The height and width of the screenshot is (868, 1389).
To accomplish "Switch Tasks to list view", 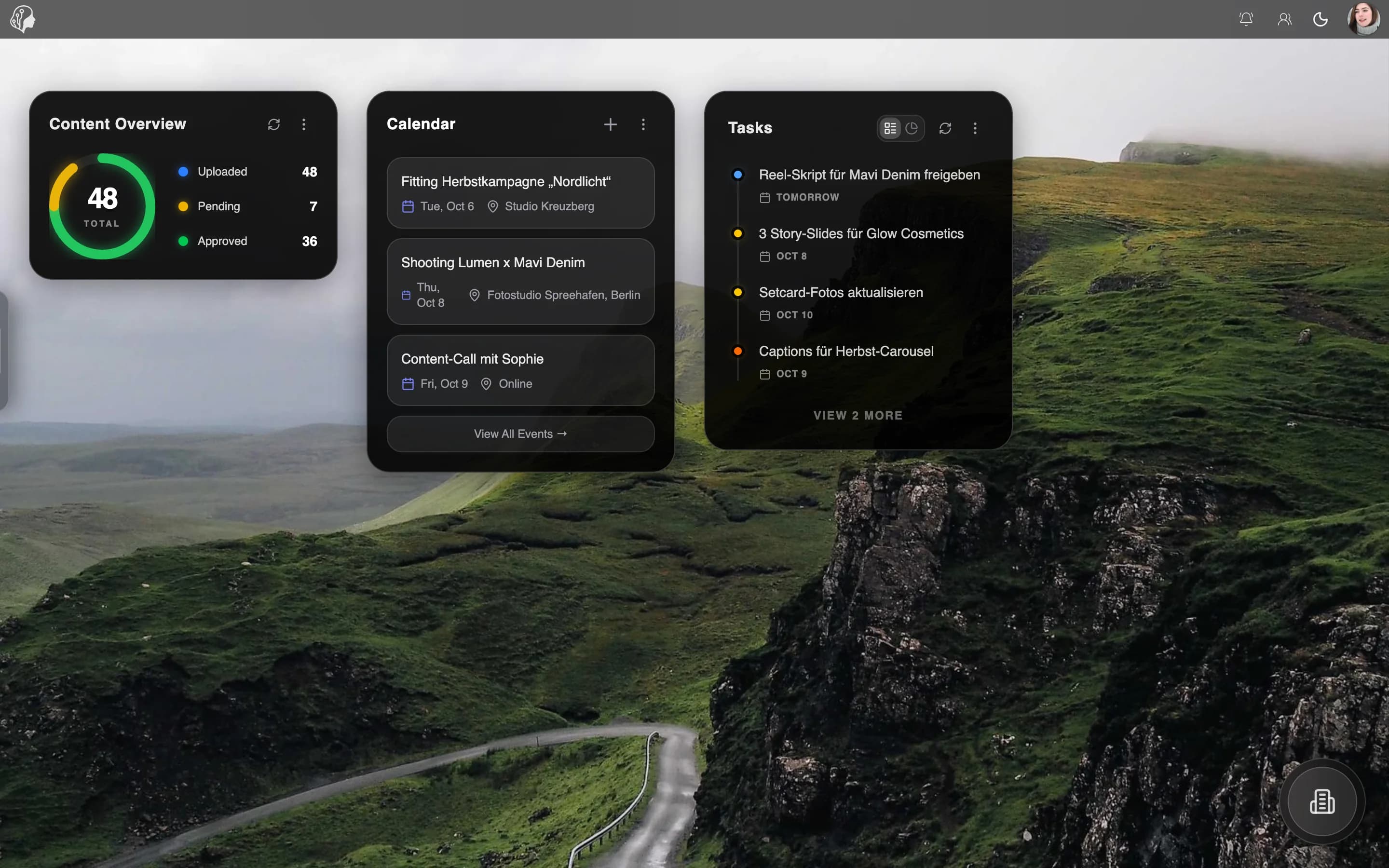I will click(890, 128).
